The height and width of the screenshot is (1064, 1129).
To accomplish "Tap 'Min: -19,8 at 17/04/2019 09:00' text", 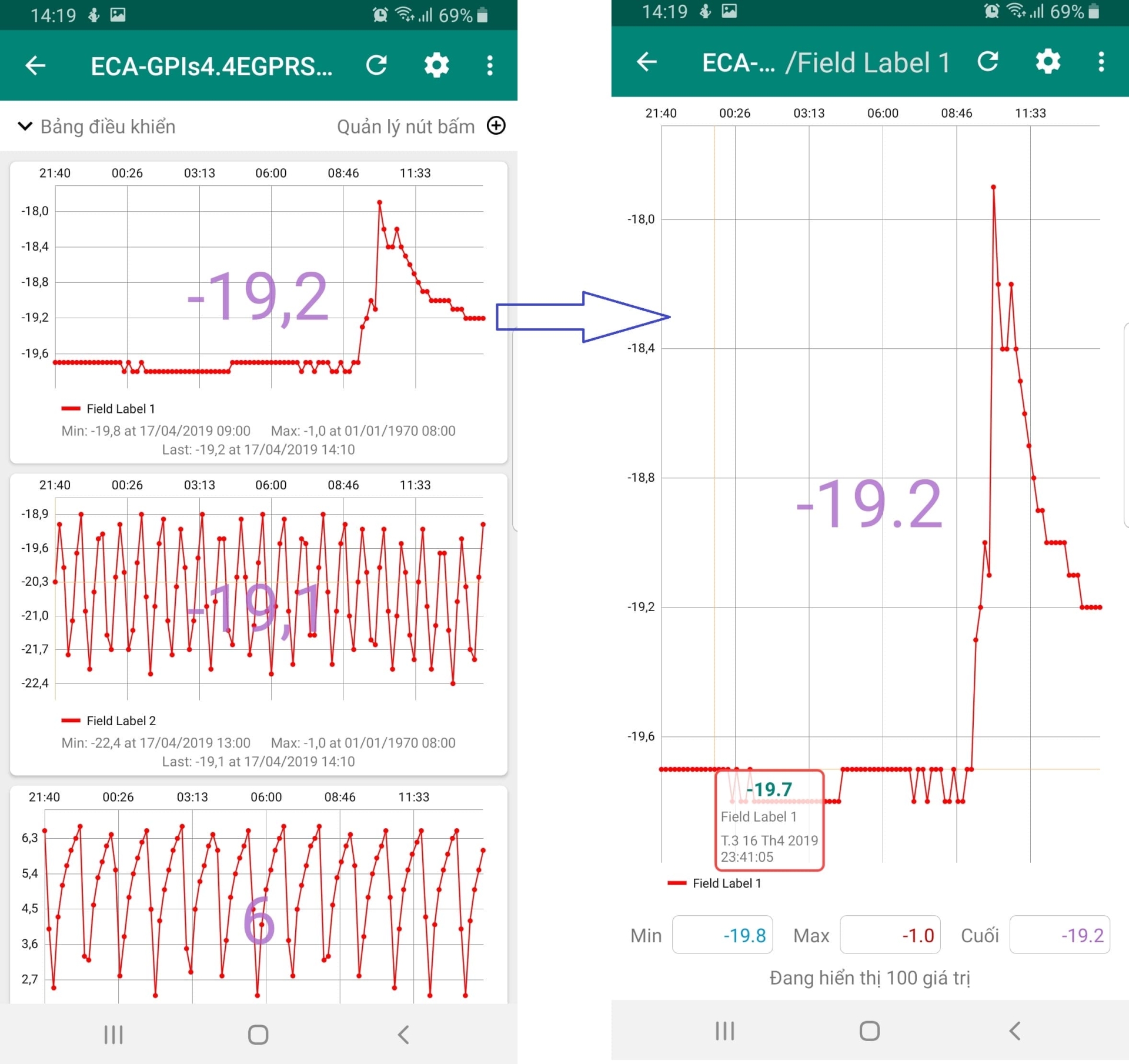I will tap(156, 431).
